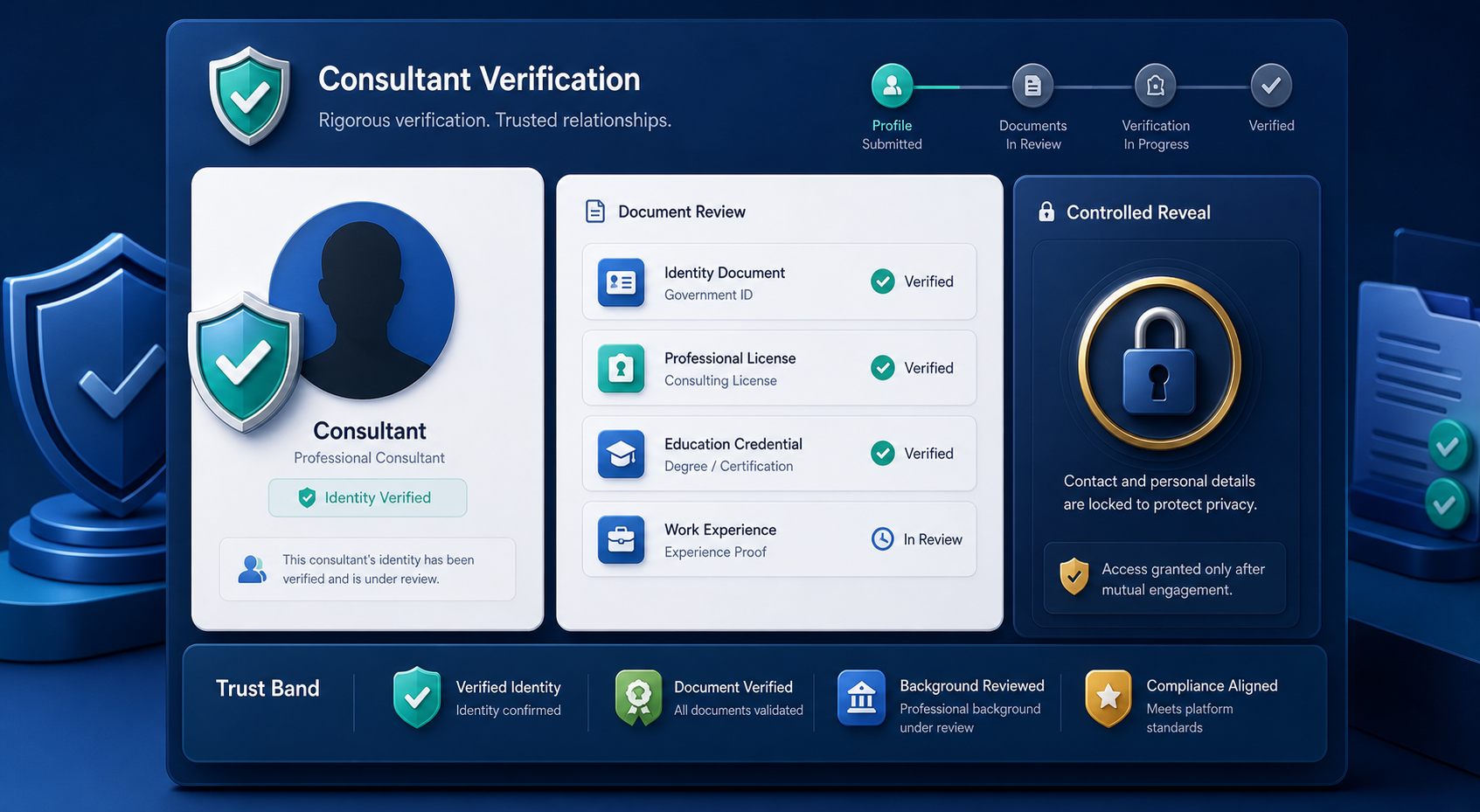
Task: Click the 'Degree / Certification' subtitle
Action: point(728,467)
